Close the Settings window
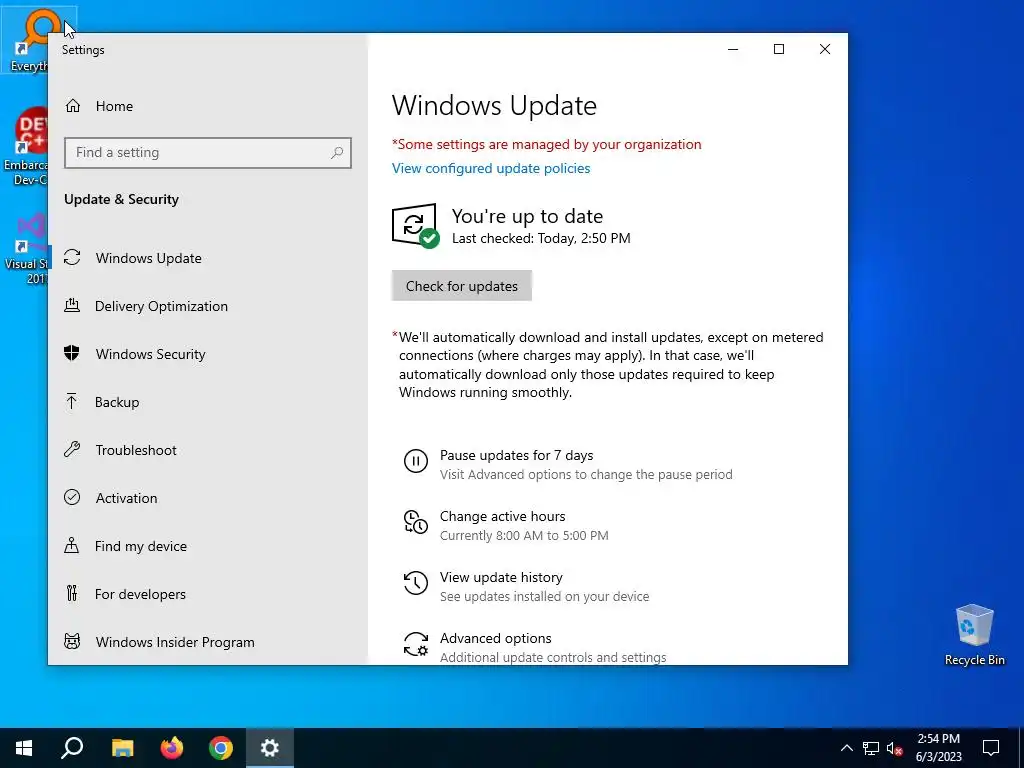 pos(825,49)
